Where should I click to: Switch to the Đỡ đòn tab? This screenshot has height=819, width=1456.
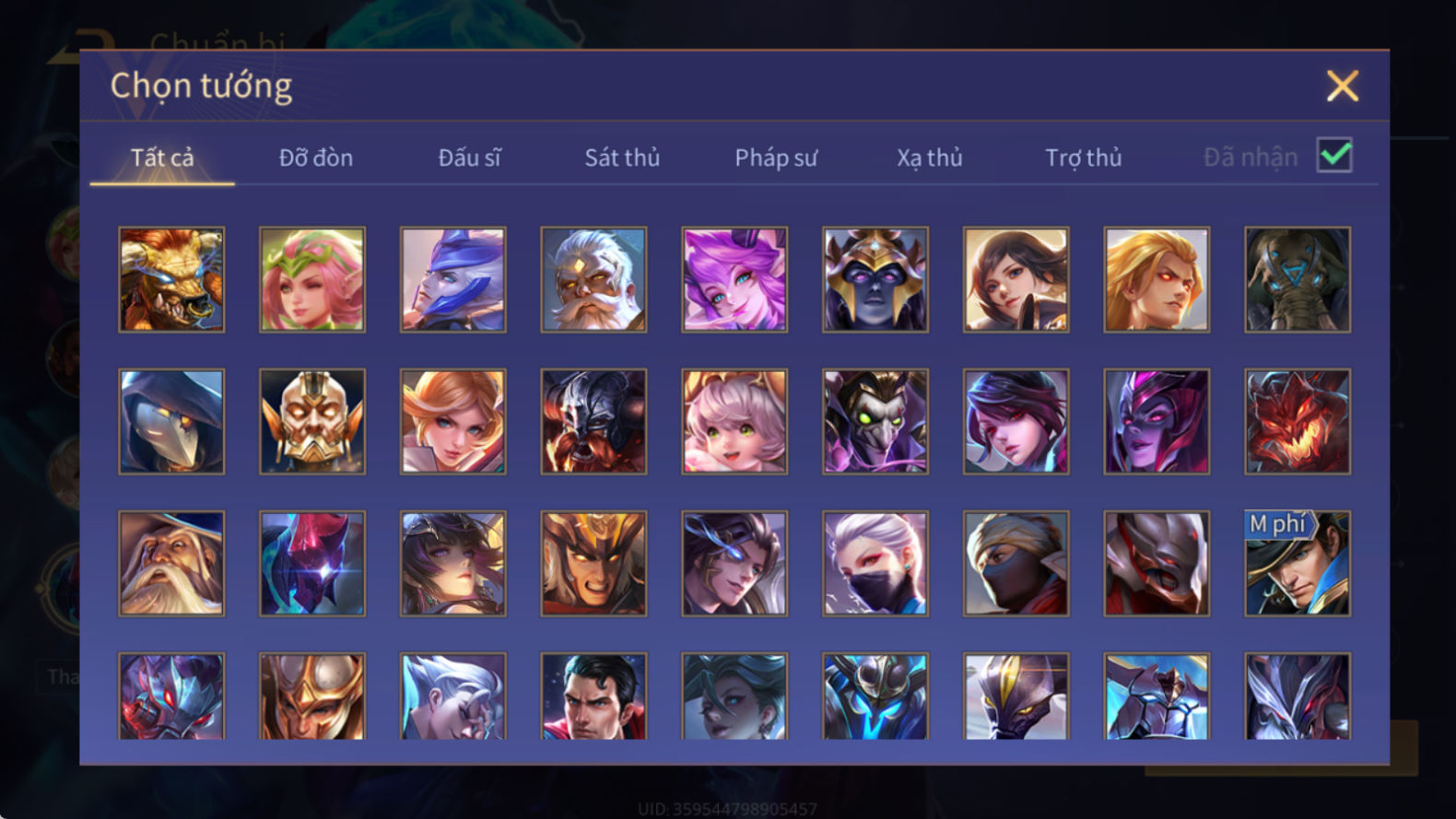316,158
